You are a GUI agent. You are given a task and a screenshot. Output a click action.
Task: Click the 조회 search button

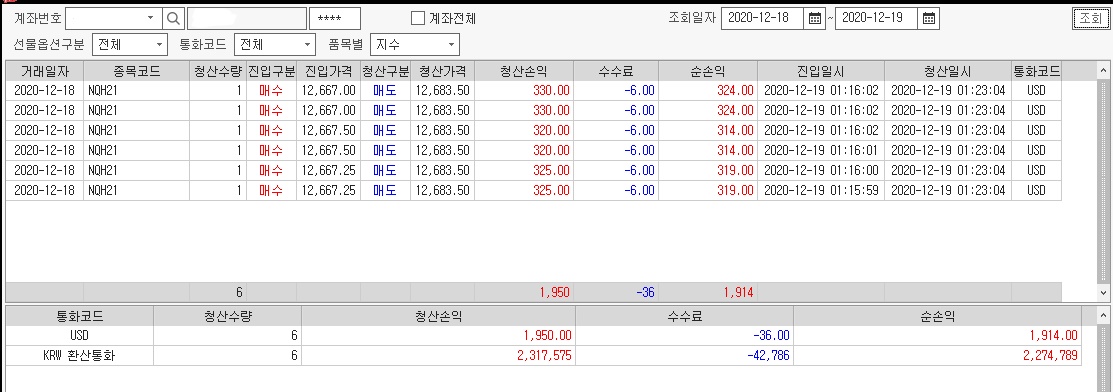(1090, 18)
